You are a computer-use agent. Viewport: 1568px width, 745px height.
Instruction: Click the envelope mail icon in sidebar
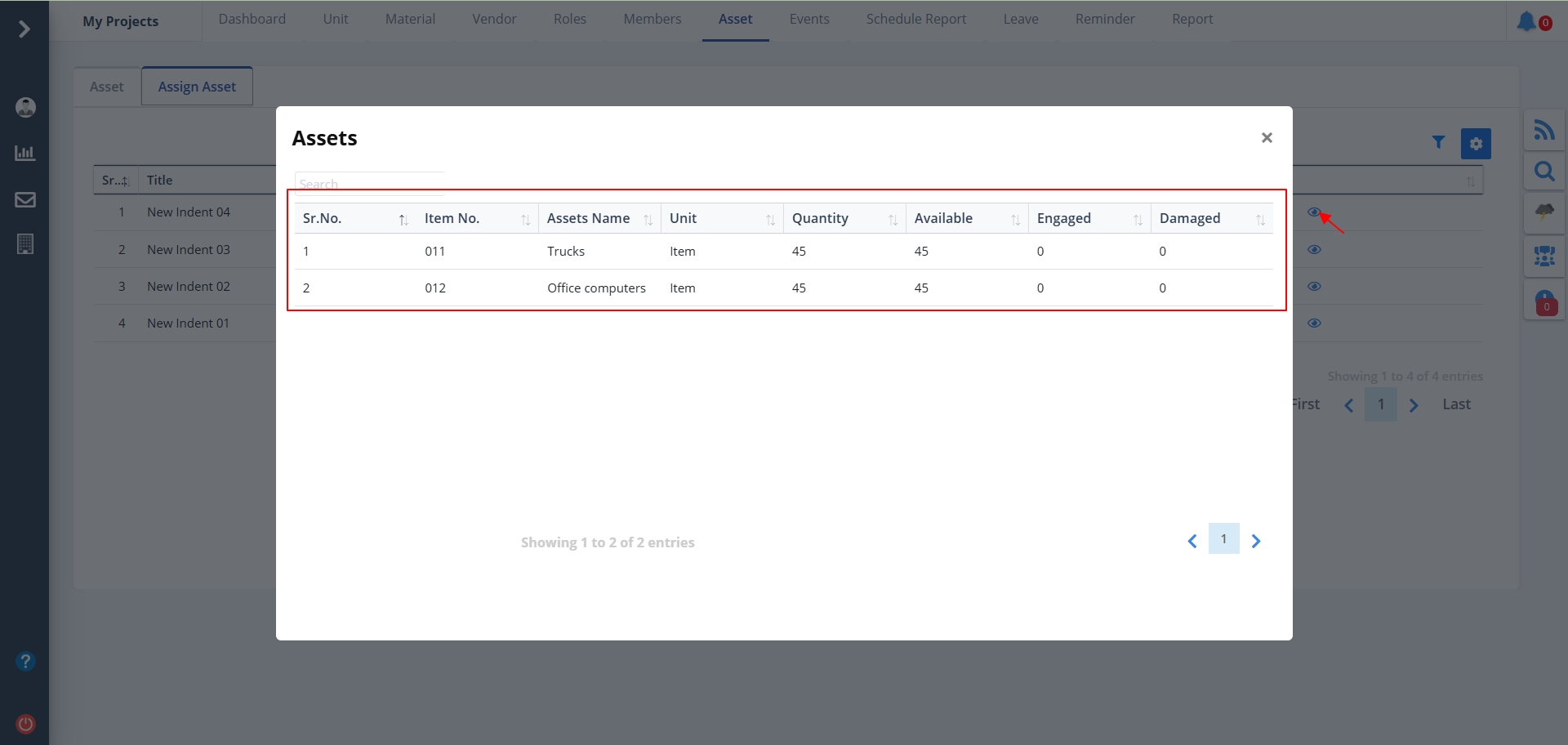[25, 200]
